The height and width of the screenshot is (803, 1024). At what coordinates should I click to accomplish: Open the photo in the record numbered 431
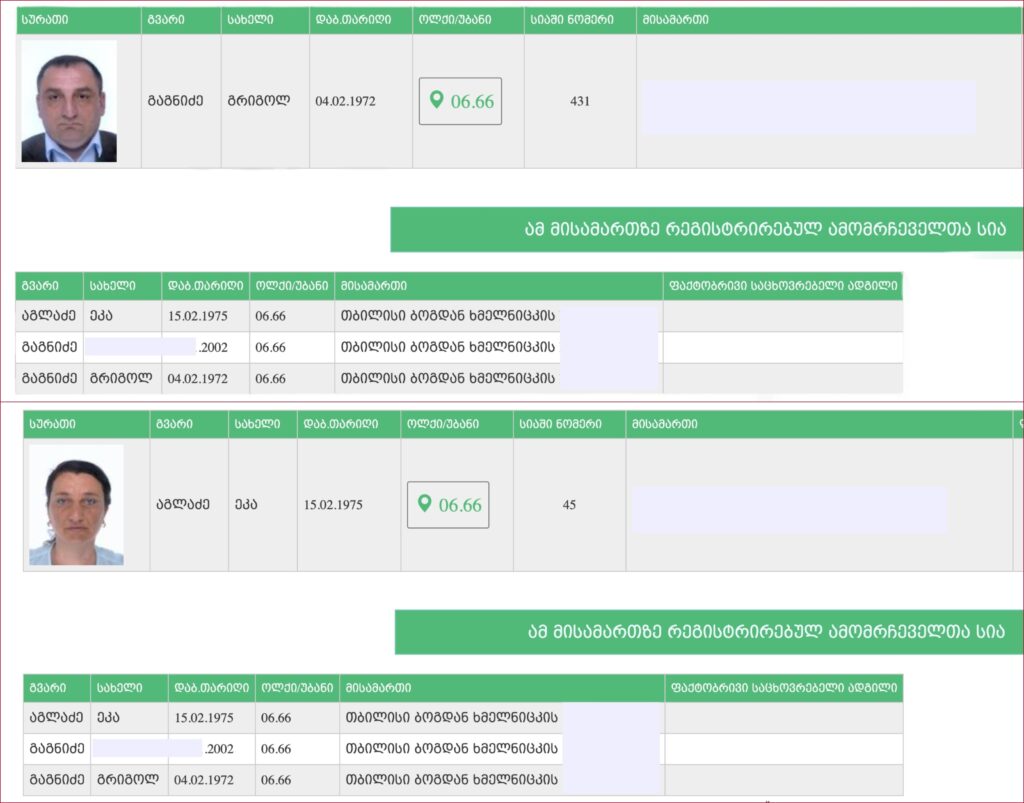click(x=69, y=101)
